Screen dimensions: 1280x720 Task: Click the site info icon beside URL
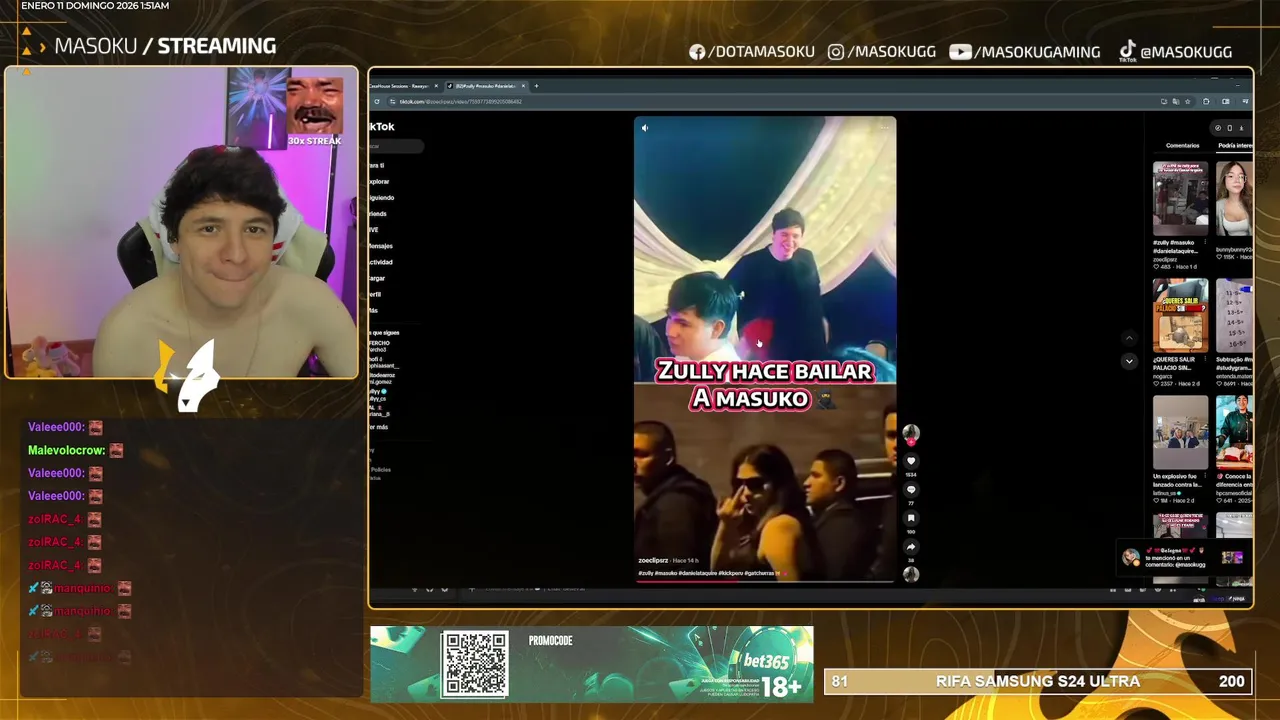[392, 101]
